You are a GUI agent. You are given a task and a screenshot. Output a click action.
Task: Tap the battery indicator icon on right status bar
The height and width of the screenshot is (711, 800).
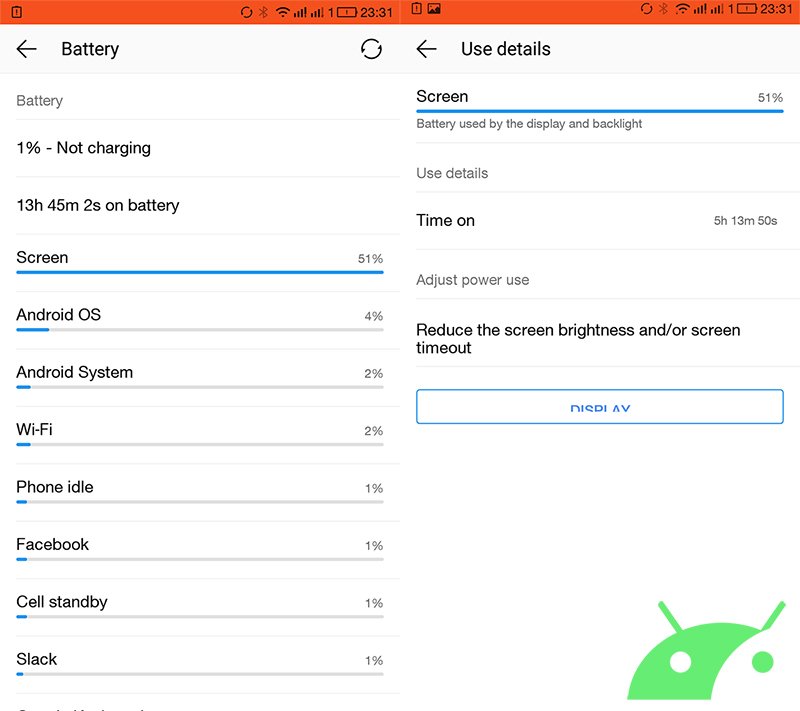pos(746,9)
